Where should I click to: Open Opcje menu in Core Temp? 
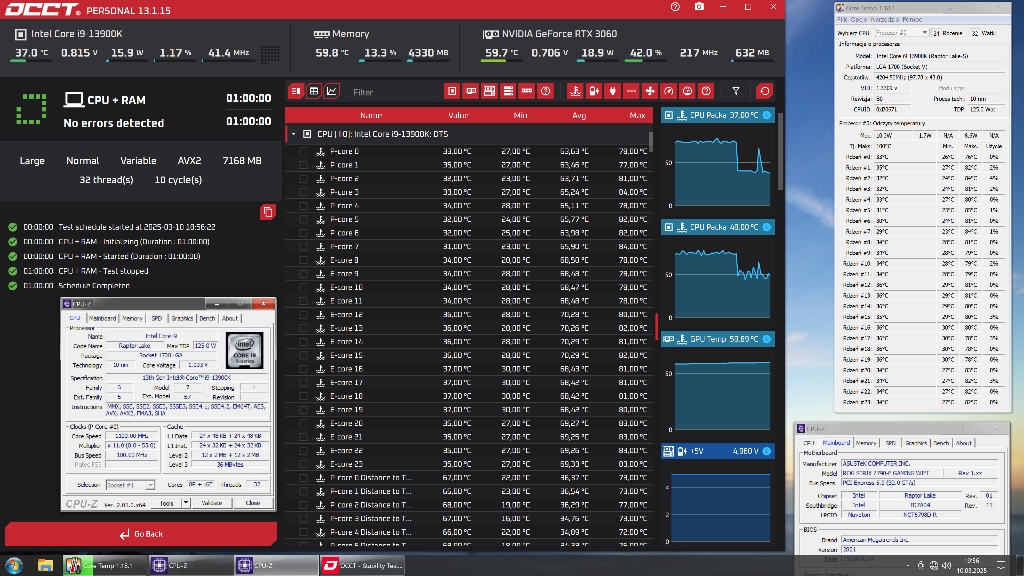859,20
